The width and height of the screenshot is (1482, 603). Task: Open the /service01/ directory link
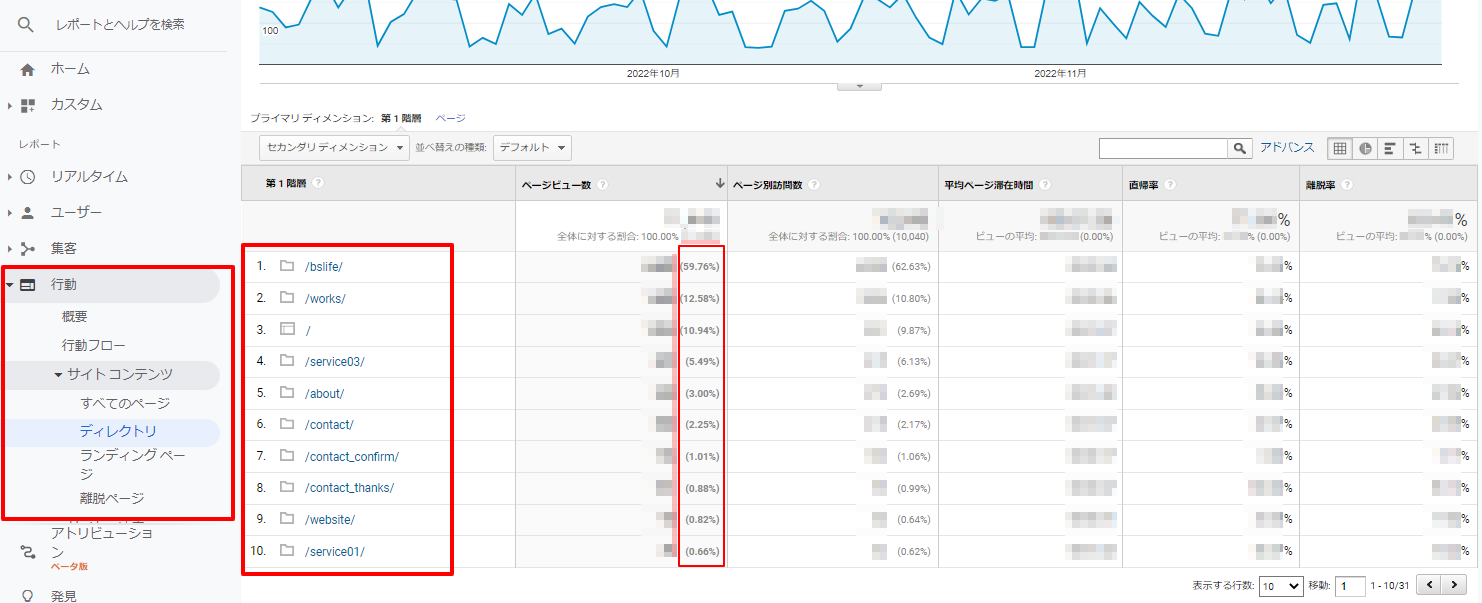click(335, 552)
